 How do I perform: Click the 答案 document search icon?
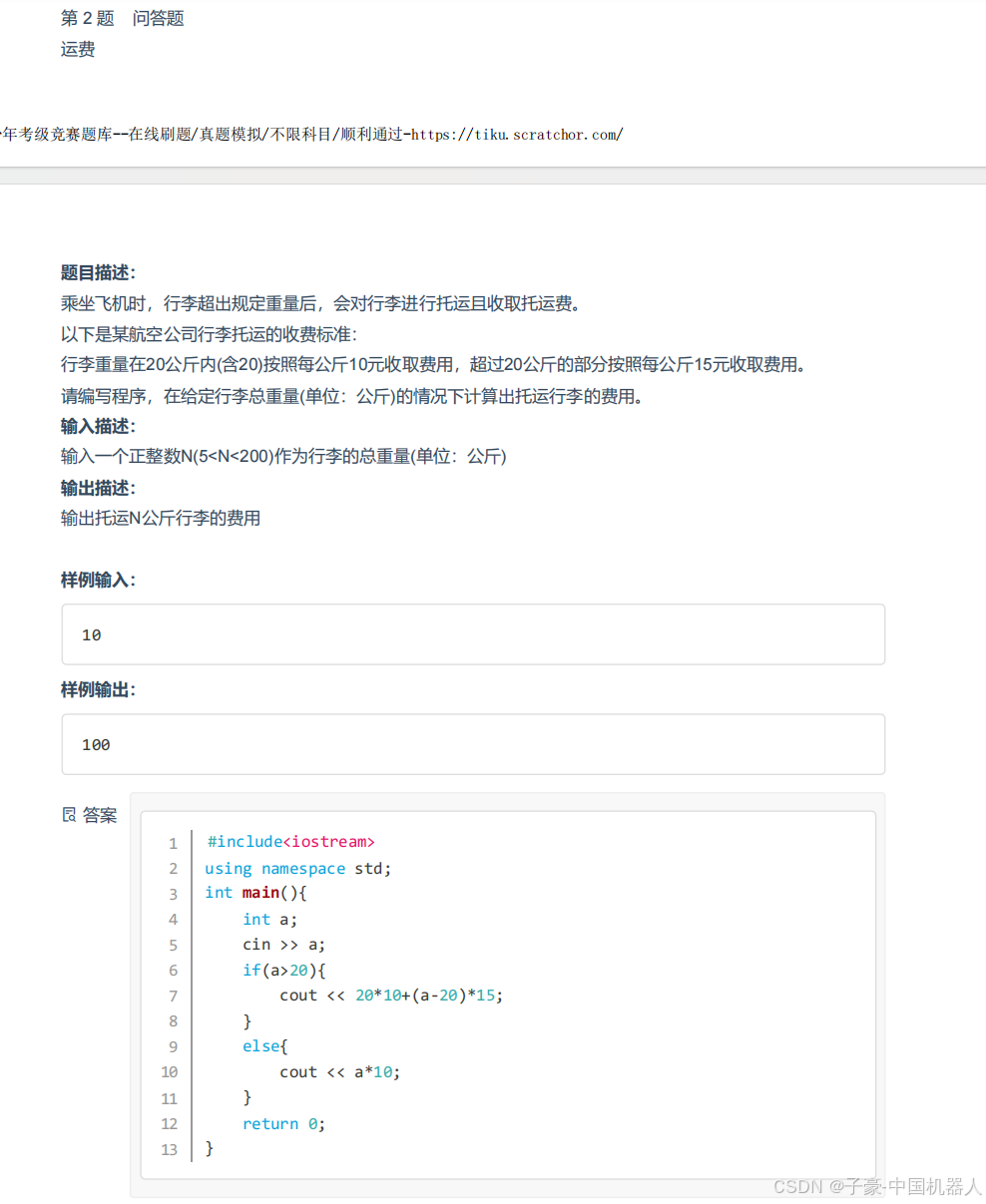click(x=69, y=815)
